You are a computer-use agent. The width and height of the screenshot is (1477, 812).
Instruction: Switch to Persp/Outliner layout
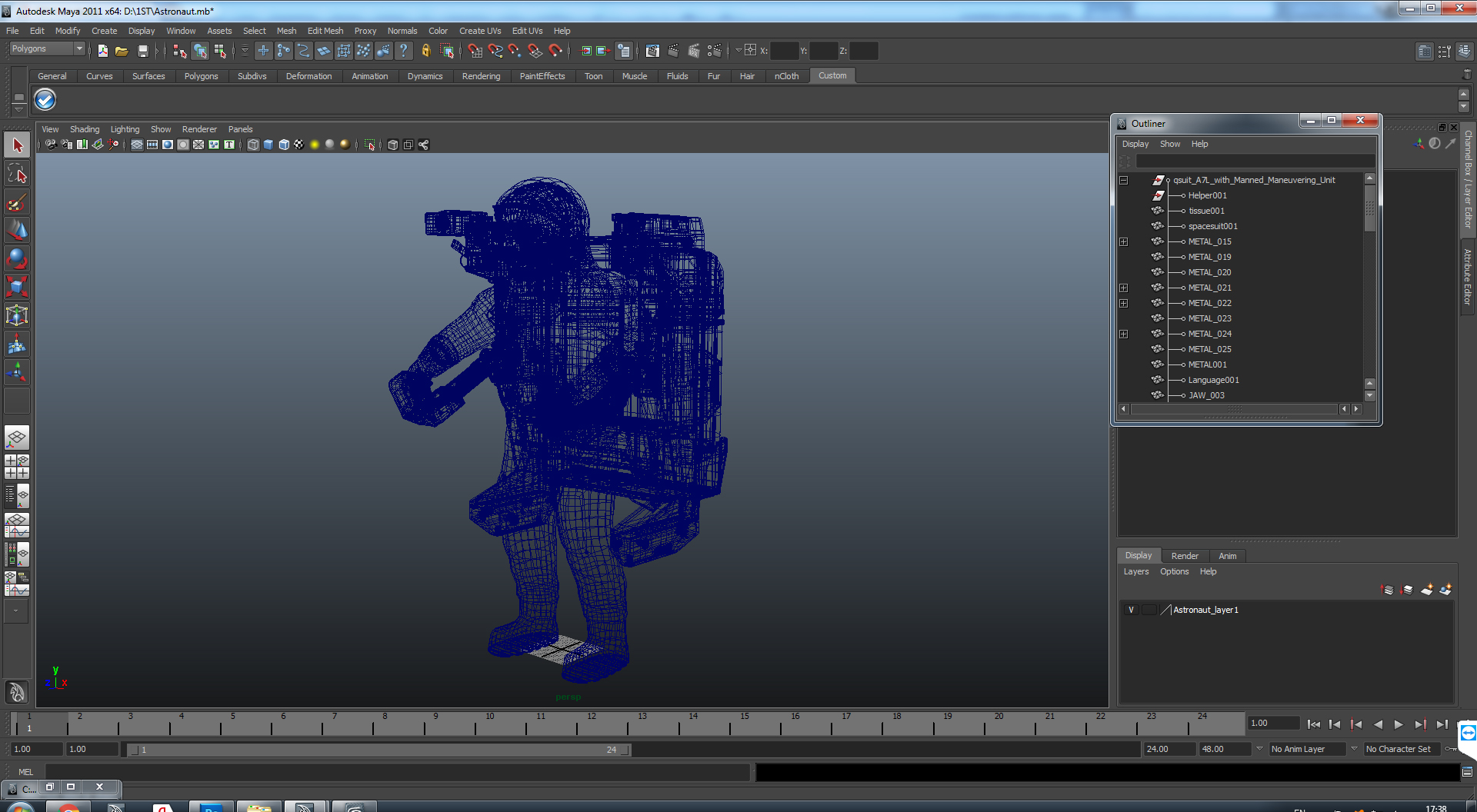[17, 496]
